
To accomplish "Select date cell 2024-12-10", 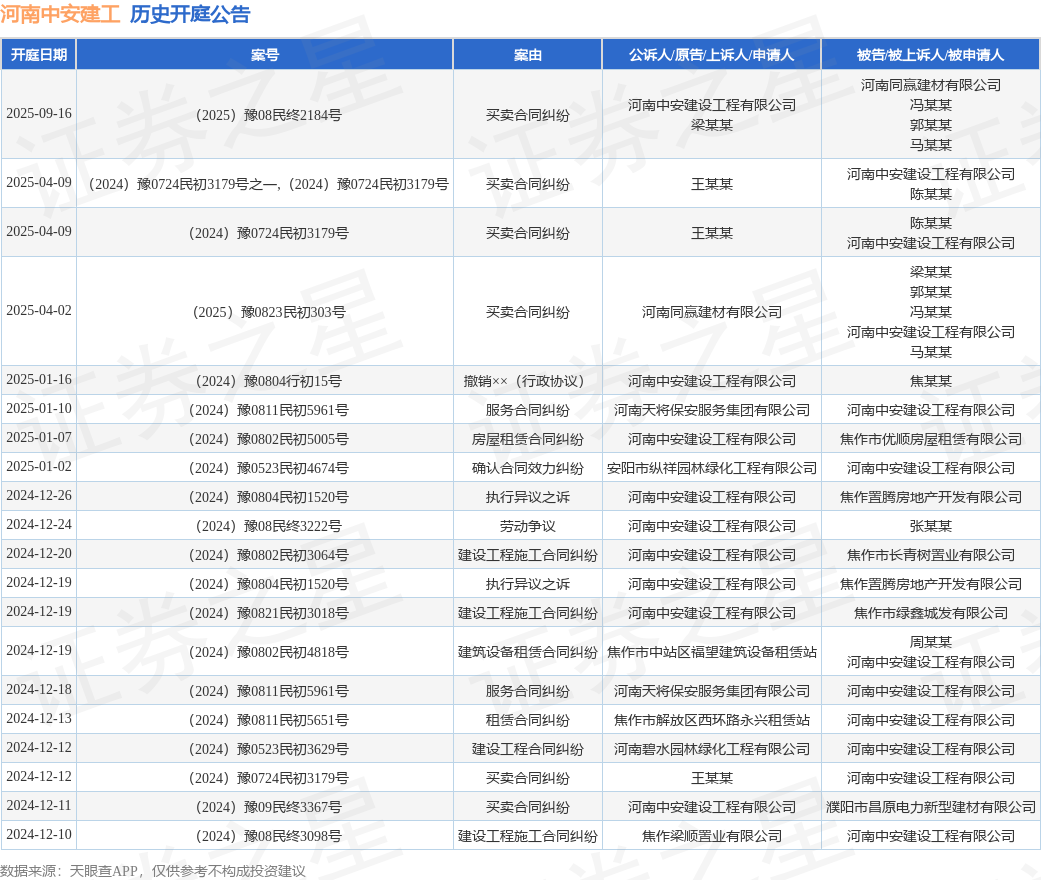I will click(39, 834).
